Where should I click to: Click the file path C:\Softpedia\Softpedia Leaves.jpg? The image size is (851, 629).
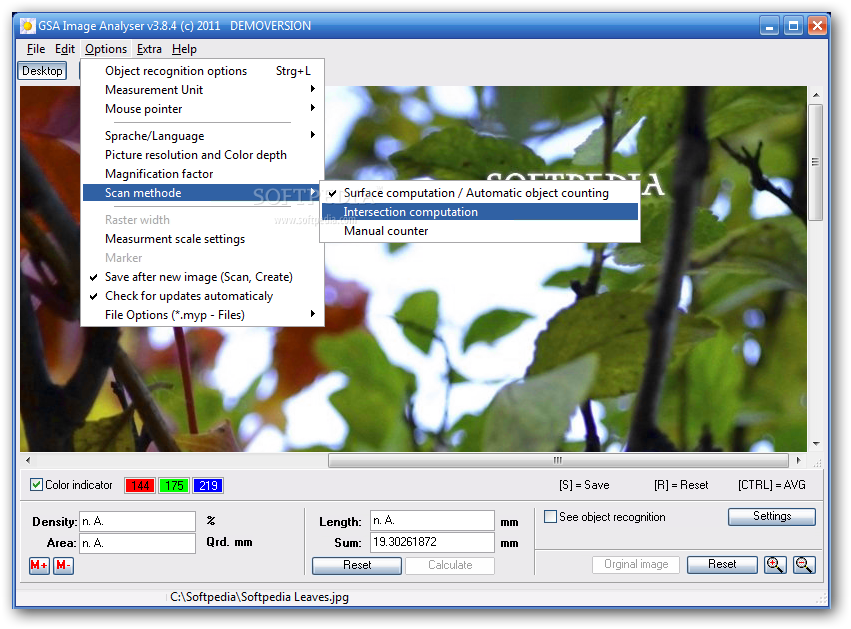(x=259, y=597)
